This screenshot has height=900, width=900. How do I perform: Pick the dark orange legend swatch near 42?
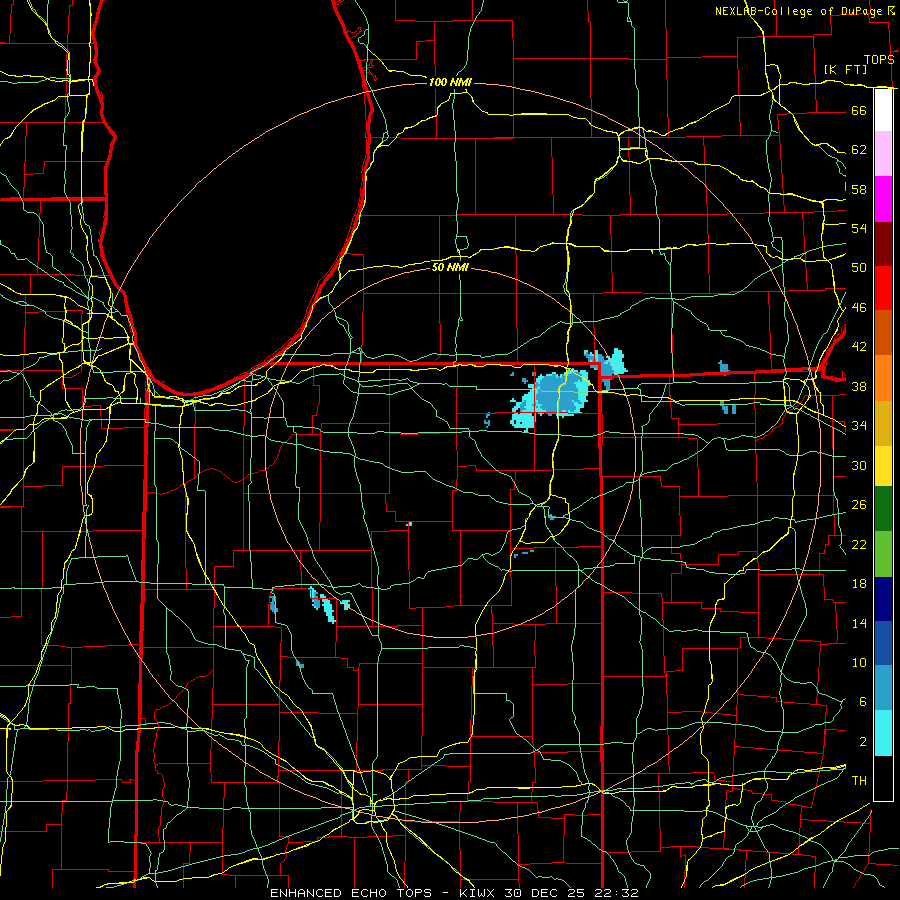883,333
